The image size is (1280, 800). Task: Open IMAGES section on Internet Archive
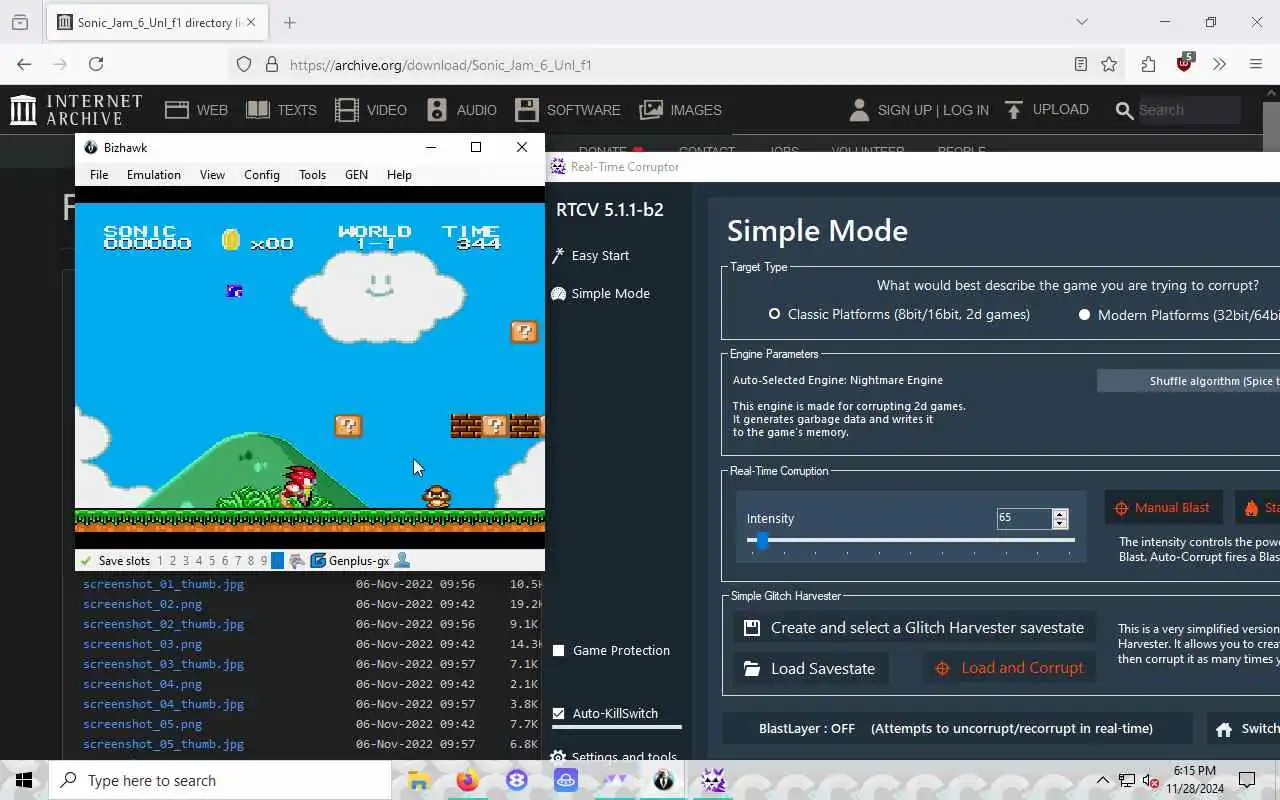(x=681, y=110)
